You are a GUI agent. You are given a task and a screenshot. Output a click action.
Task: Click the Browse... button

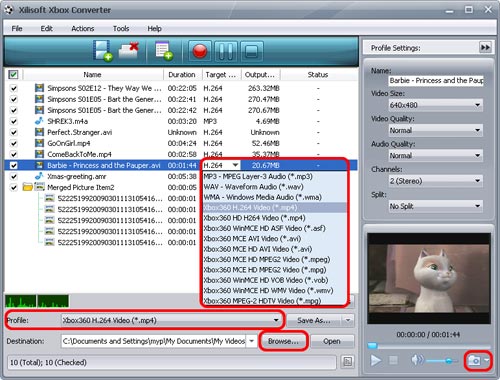283,341
